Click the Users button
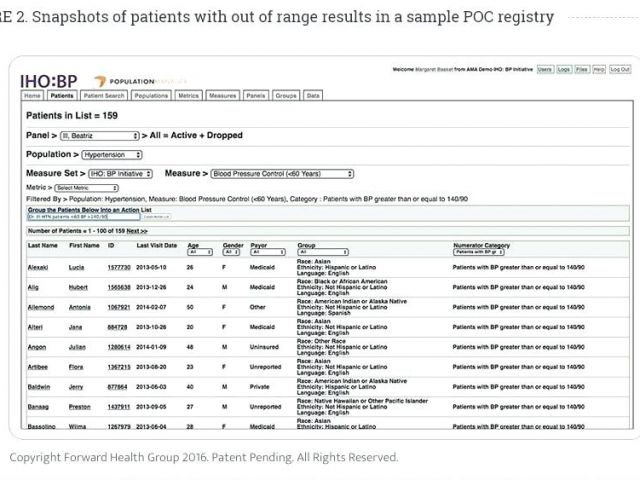Viewport: 640px width, 480px height. tap(545, 69)
